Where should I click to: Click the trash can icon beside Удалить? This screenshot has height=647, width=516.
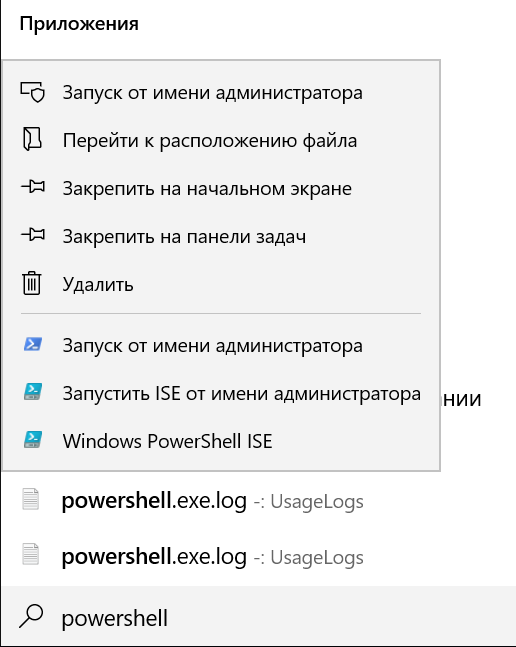(x=32, y=283)
